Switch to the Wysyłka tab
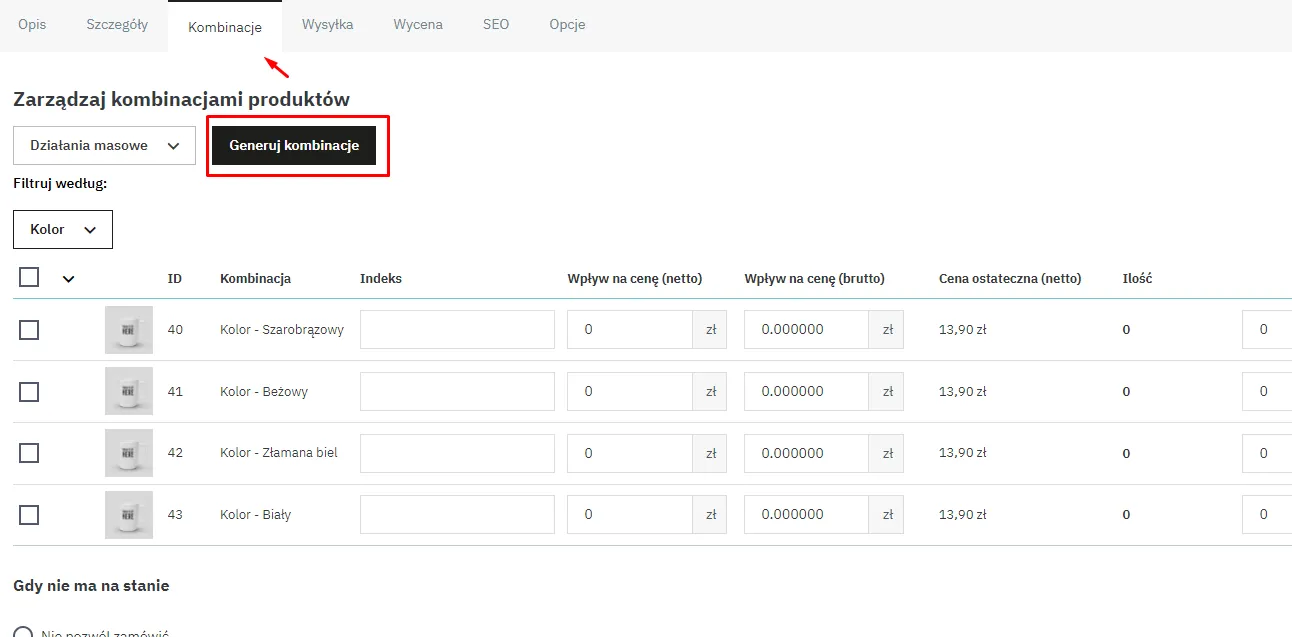1292x637 pixels. [x=327, y=25]
